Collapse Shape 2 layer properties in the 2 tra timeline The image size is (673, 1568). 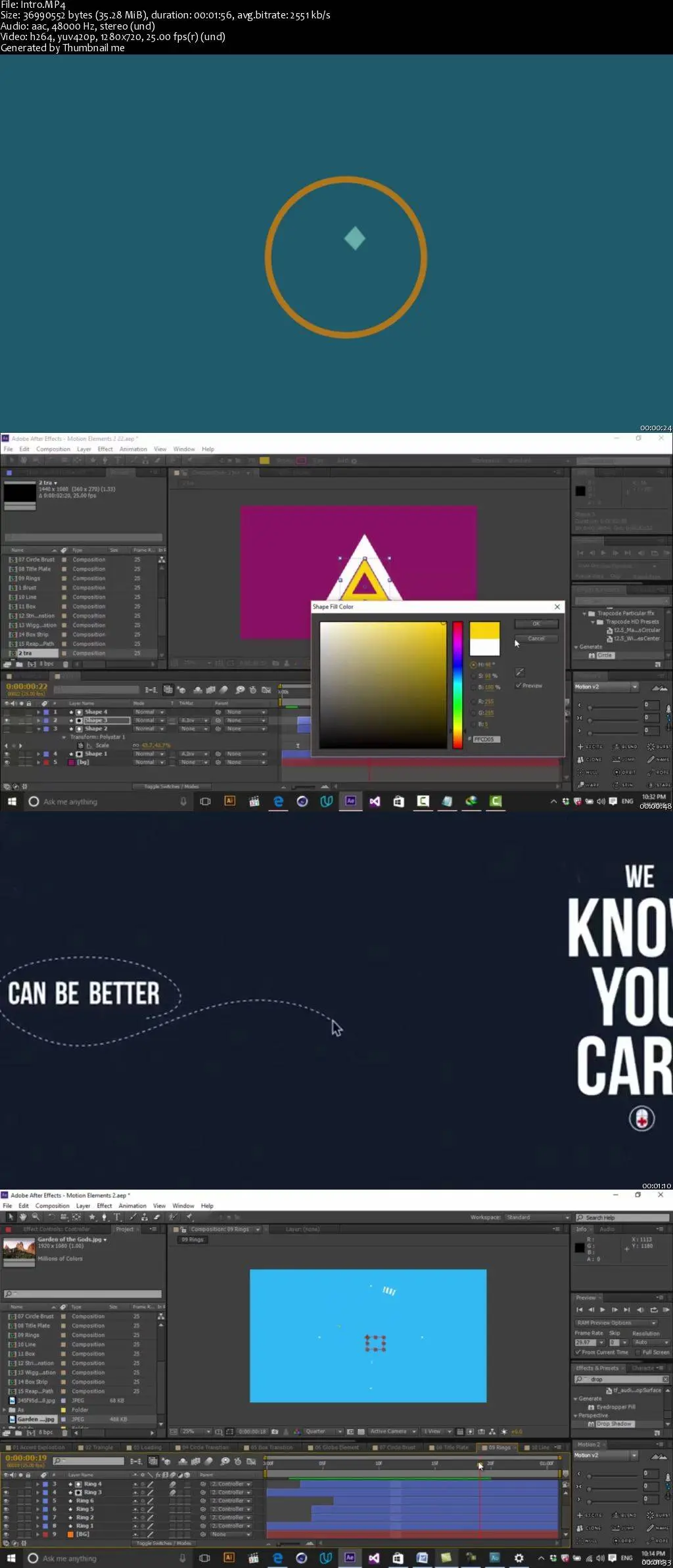pyautogui.click(x=39, y=728)
